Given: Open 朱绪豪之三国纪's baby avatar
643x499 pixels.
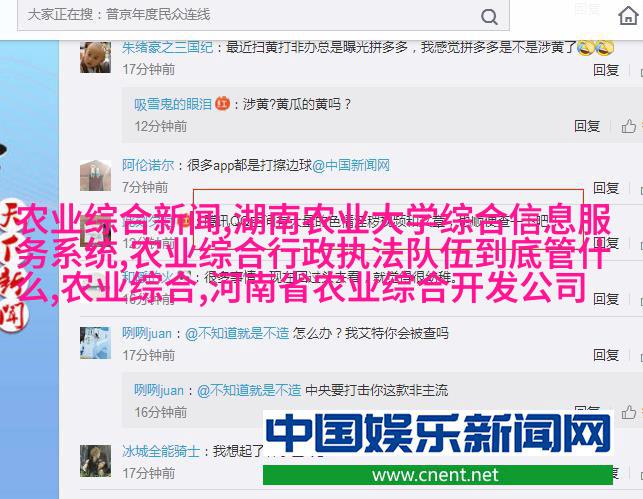Looking at the screenshot, I should tap(95, 57).
